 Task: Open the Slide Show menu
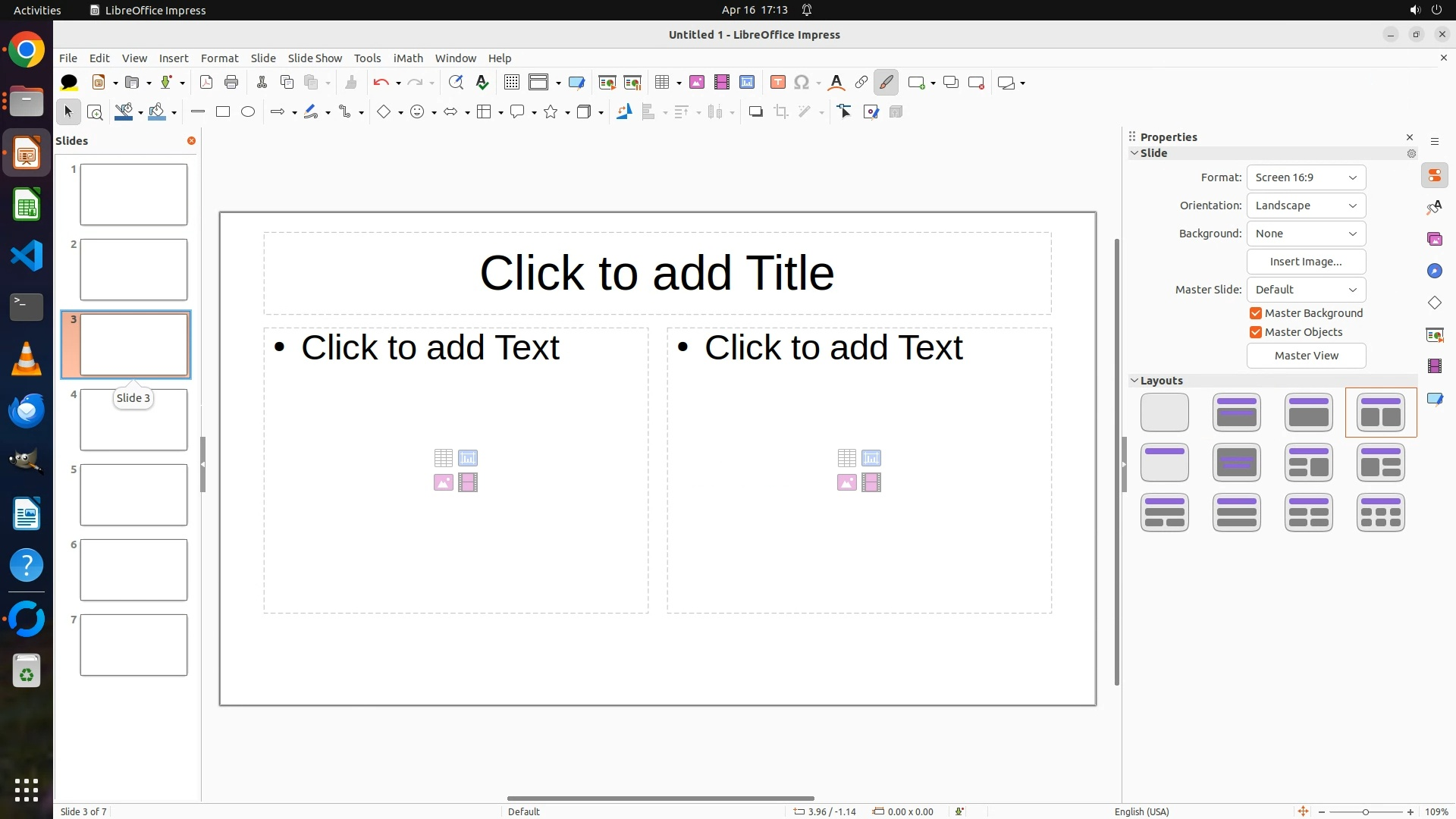315,58
